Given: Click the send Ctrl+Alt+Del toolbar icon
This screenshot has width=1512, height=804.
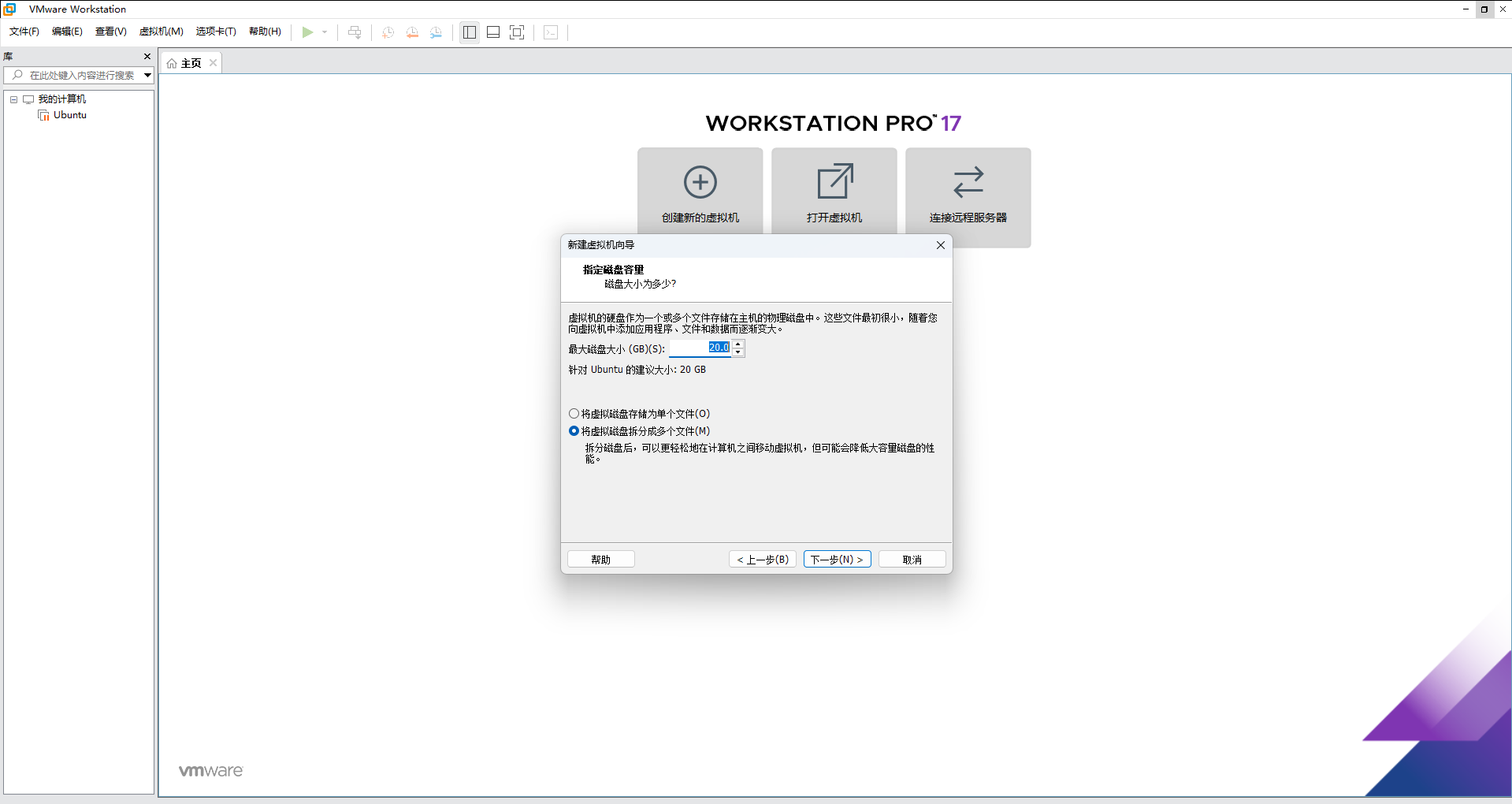Looking at the screenshot, I should click(355, 32).
